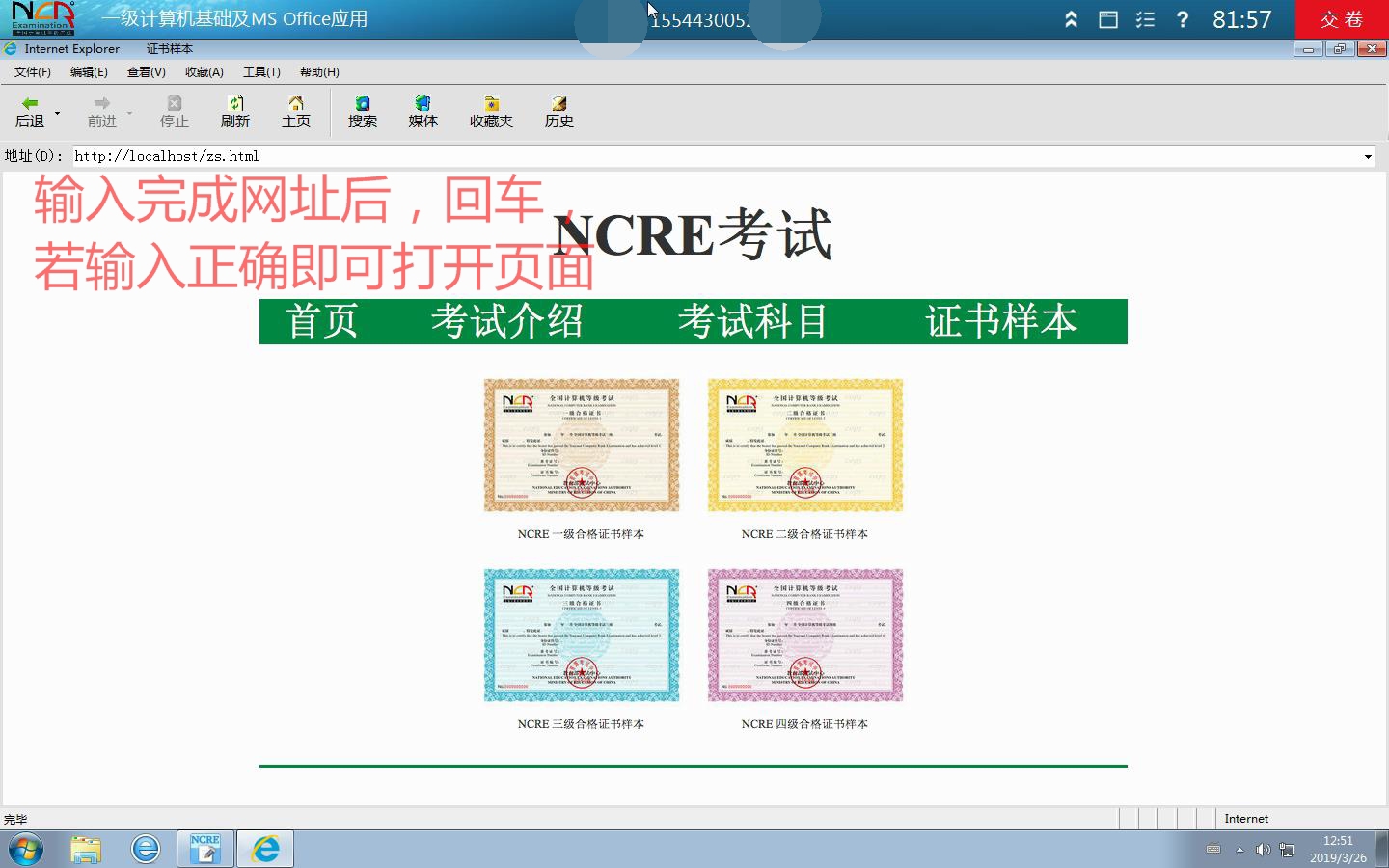Click the 交卷 submit exam button
1389x868 pixels.
(1342, 19)
